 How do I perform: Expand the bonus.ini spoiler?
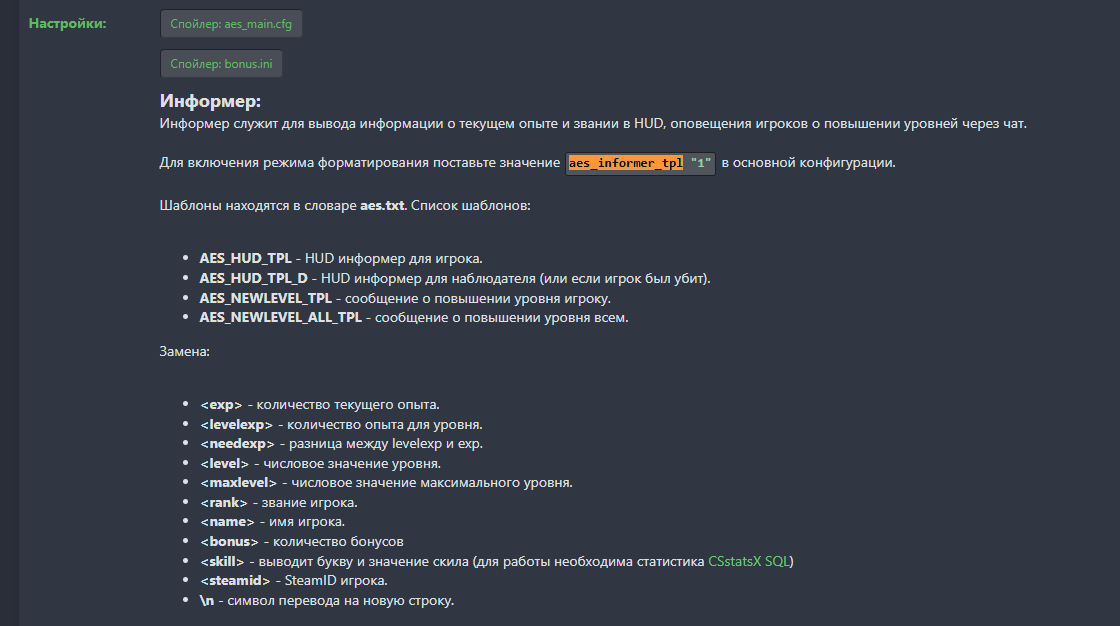pos(221,64)
